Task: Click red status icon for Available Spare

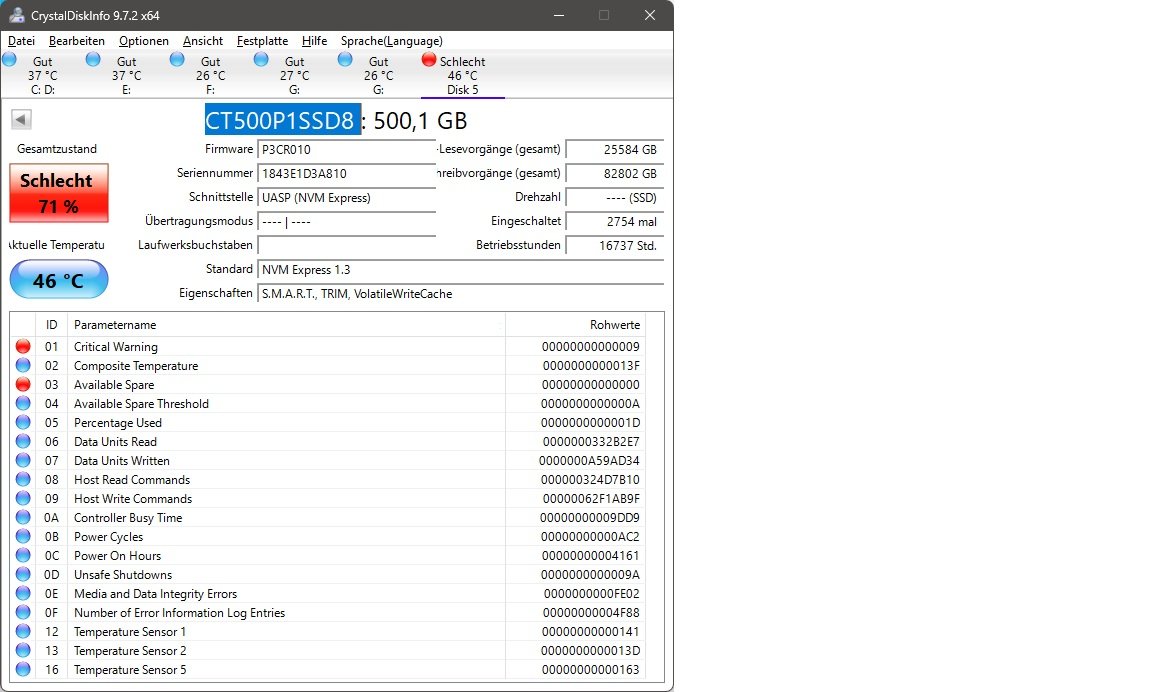Action: pyautogui.click(x=23, y=385)
